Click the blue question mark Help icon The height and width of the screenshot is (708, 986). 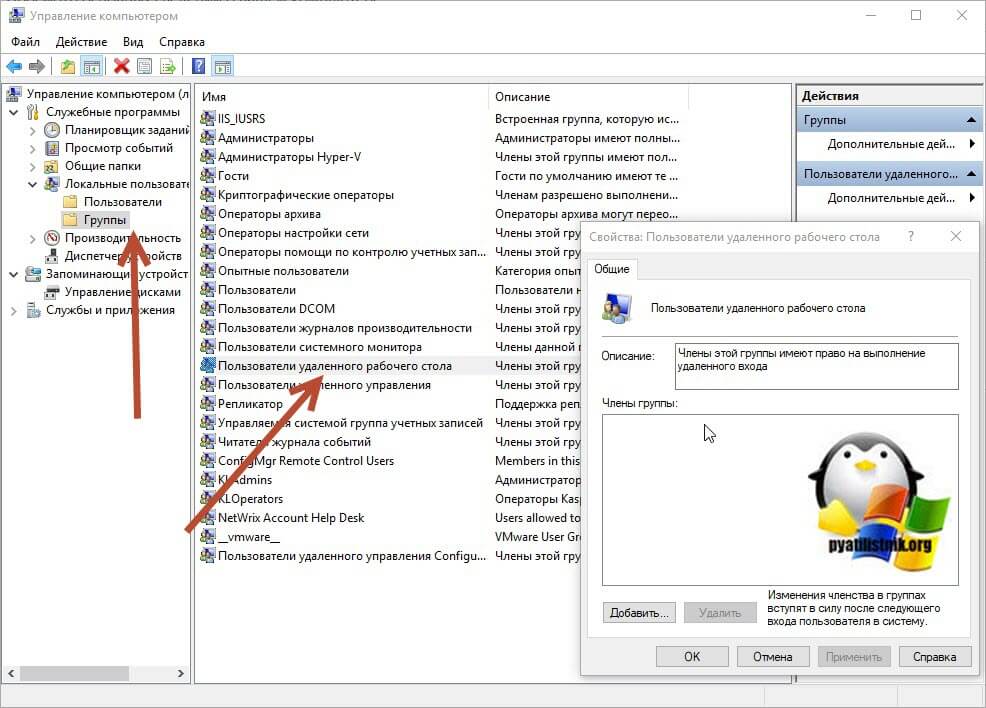[x=198, y=67]
